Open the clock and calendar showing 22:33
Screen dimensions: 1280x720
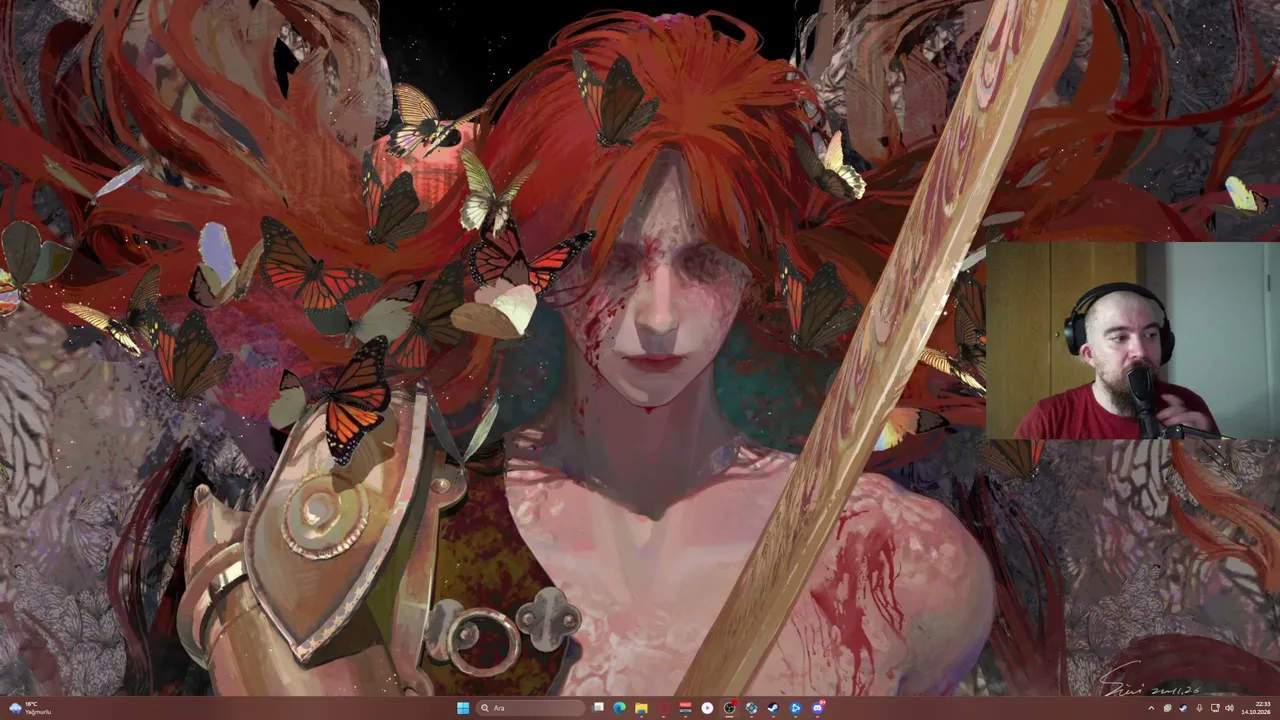1256,708
